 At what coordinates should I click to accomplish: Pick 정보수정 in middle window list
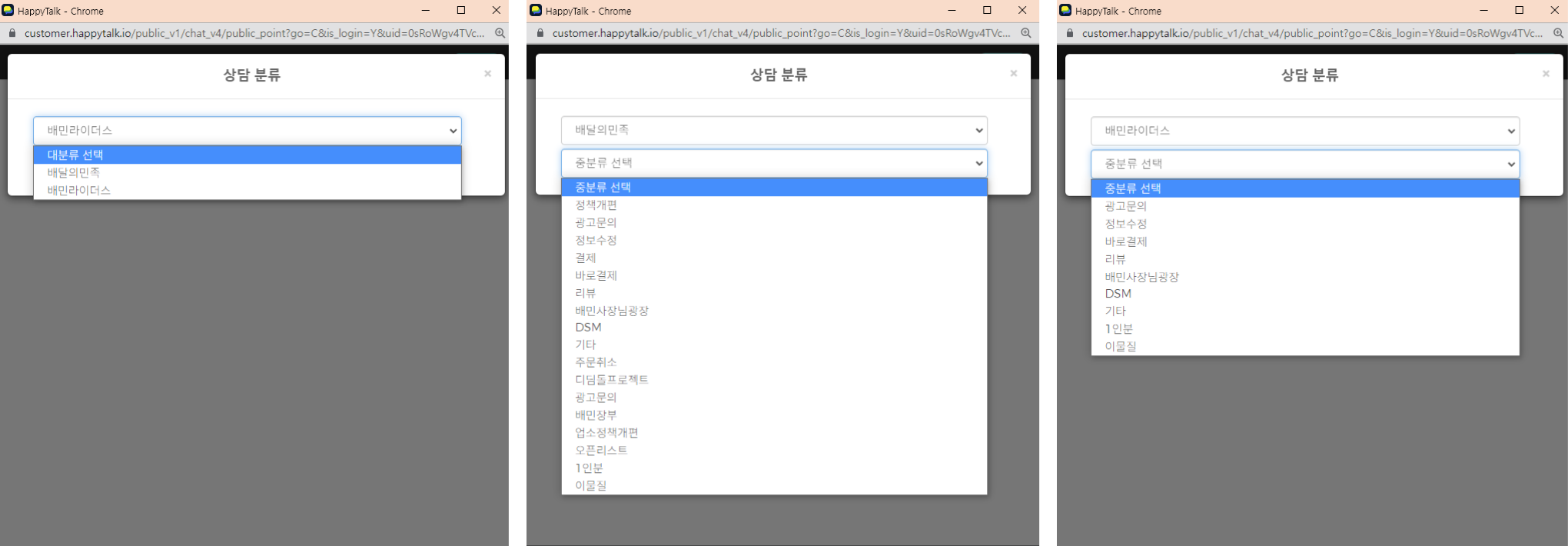(x=774, y=240)
